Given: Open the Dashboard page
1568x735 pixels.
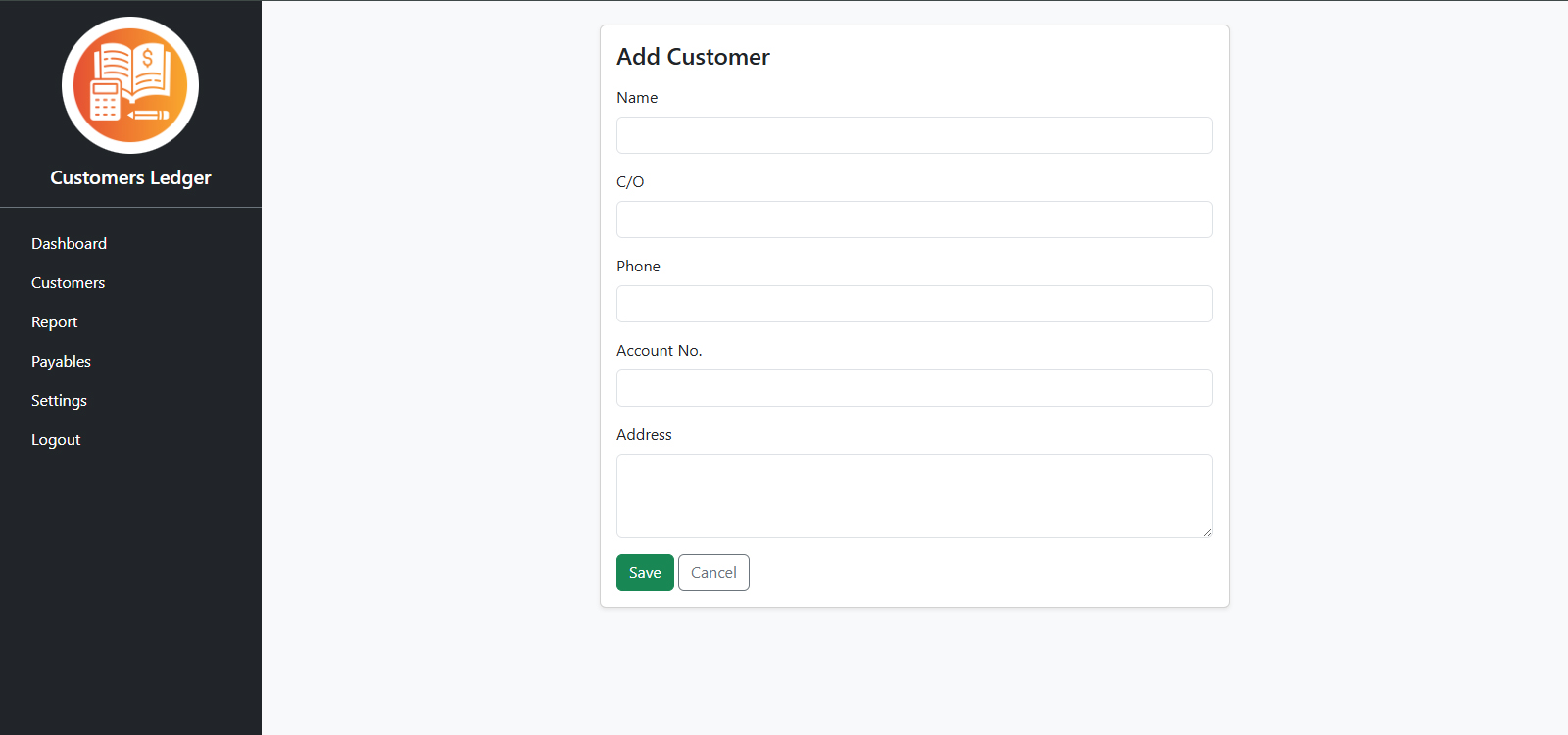Looking at the screenshot, I should click(69, 243).
